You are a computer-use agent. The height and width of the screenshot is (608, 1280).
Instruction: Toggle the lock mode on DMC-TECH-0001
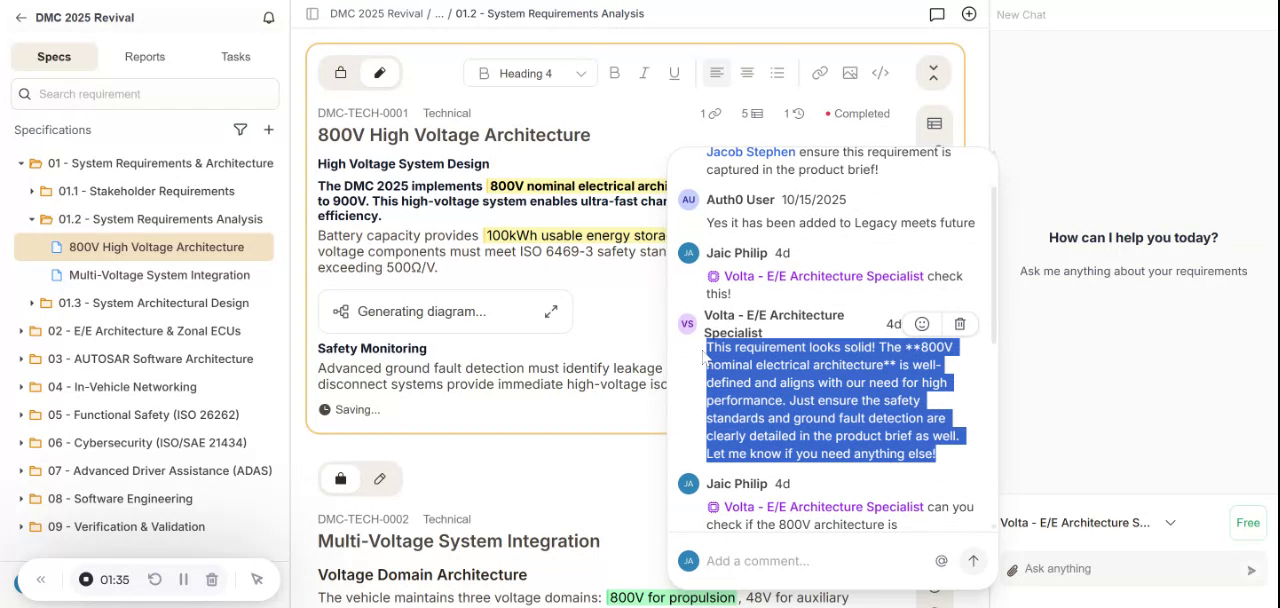coord(341,73)
